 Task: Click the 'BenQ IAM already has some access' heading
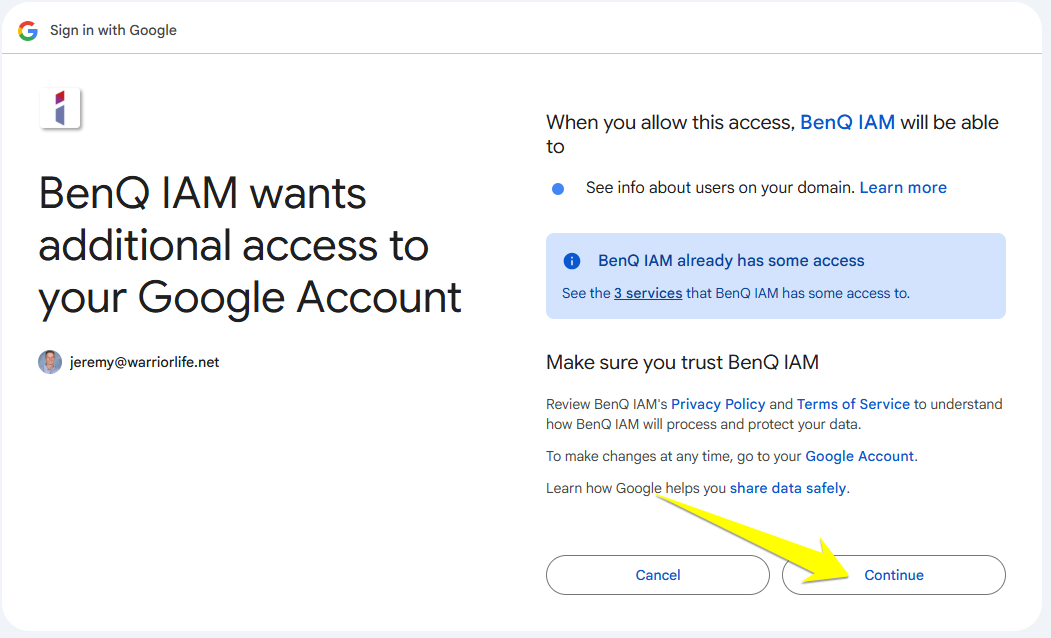(731, 261)
